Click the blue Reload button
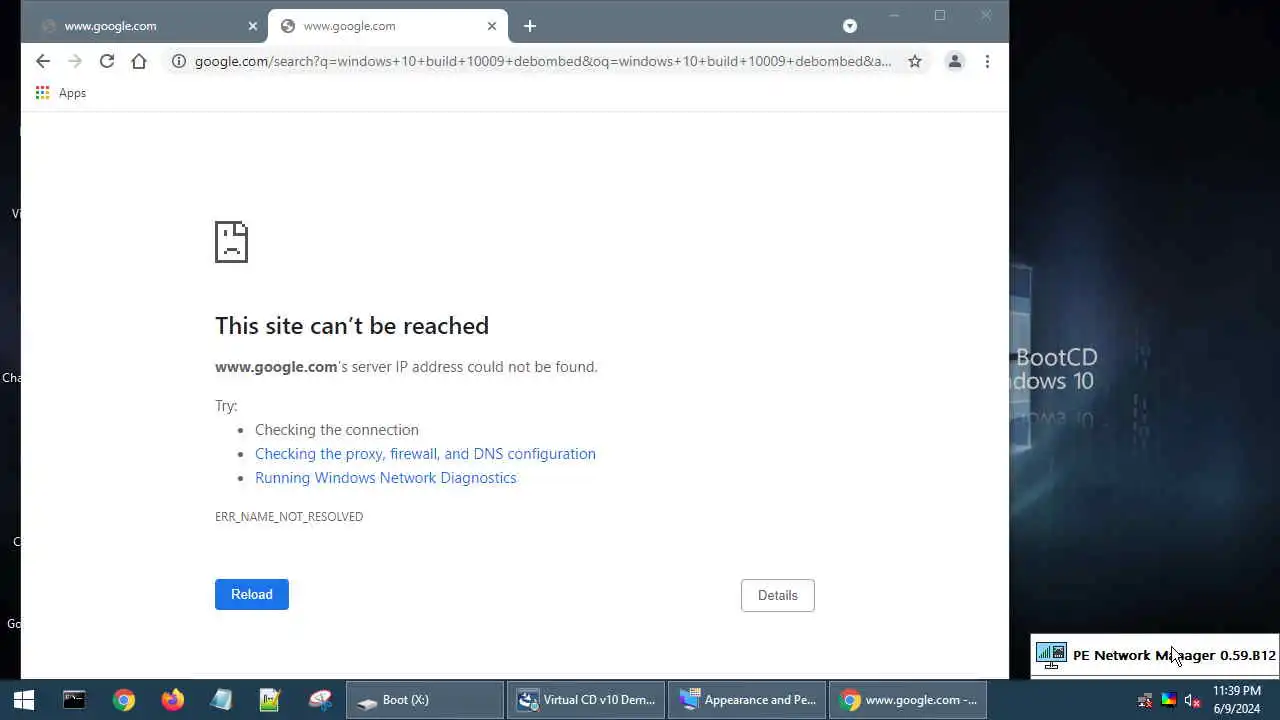1280x720 pixels. pos(252,594)
